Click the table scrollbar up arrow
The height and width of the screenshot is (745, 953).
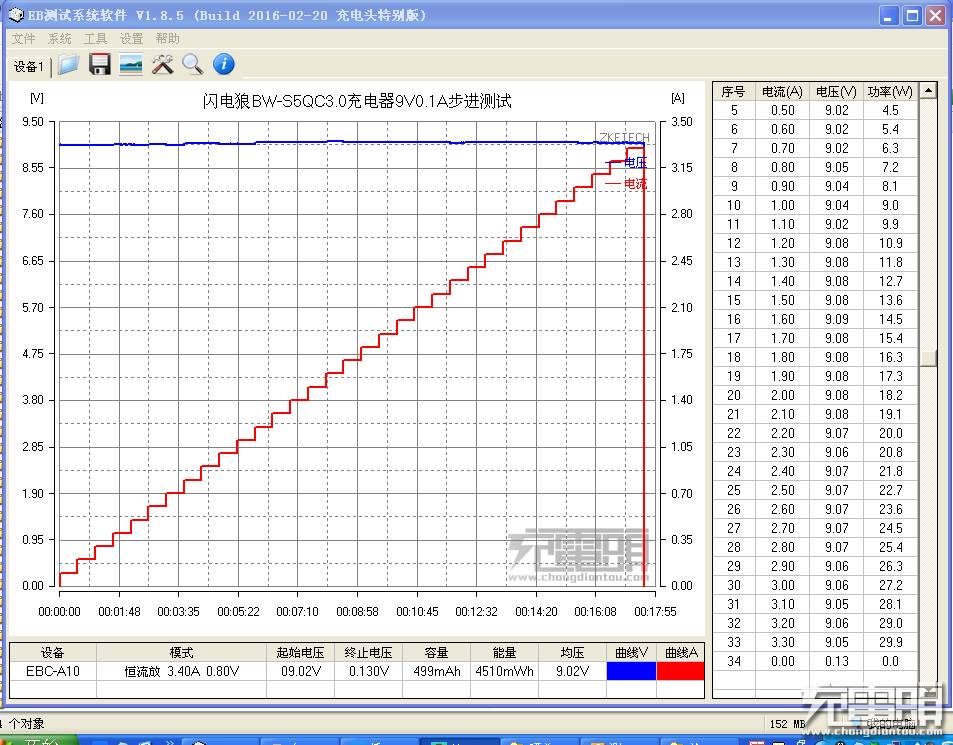pos(928,91)
